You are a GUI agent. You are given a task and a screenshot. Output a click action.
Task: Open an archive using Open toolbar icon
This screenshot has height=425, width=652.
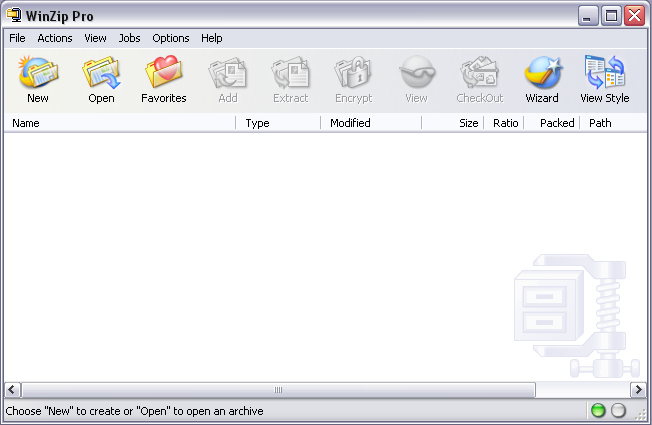(101, 79)
